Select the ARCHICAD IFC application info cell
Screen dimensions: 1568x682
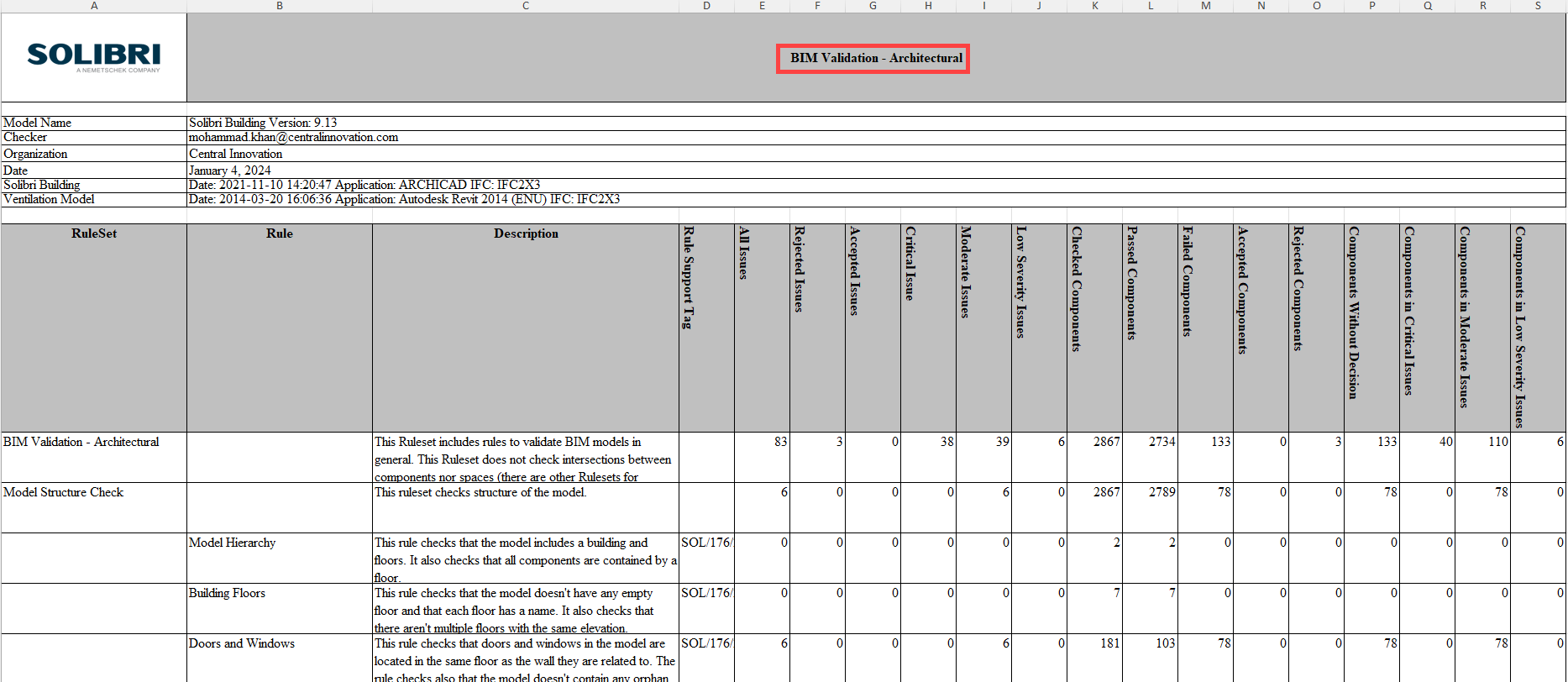pos(876,185)
